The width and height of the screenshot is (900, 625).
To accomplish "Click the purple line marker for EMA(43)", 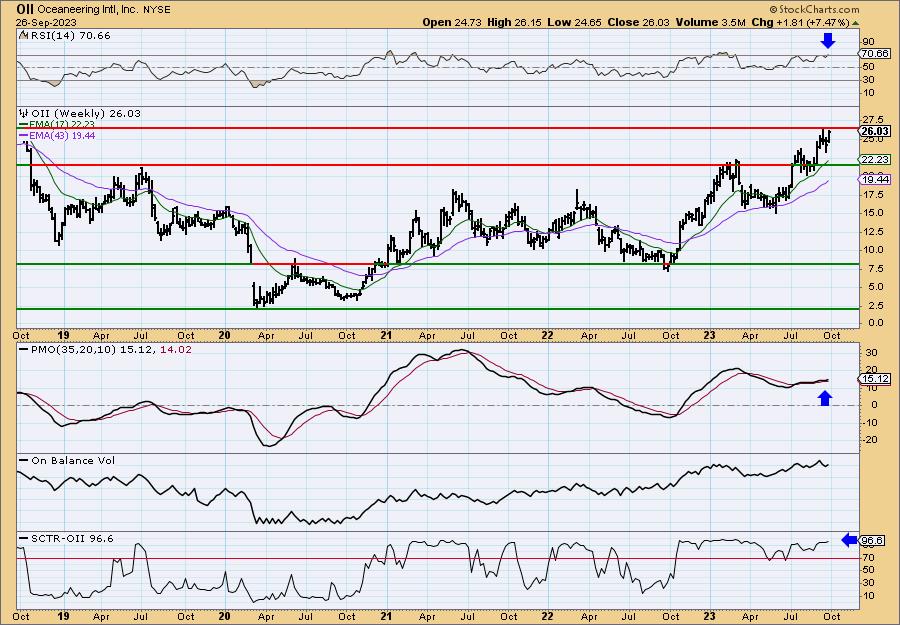I will tap(24, 136).
